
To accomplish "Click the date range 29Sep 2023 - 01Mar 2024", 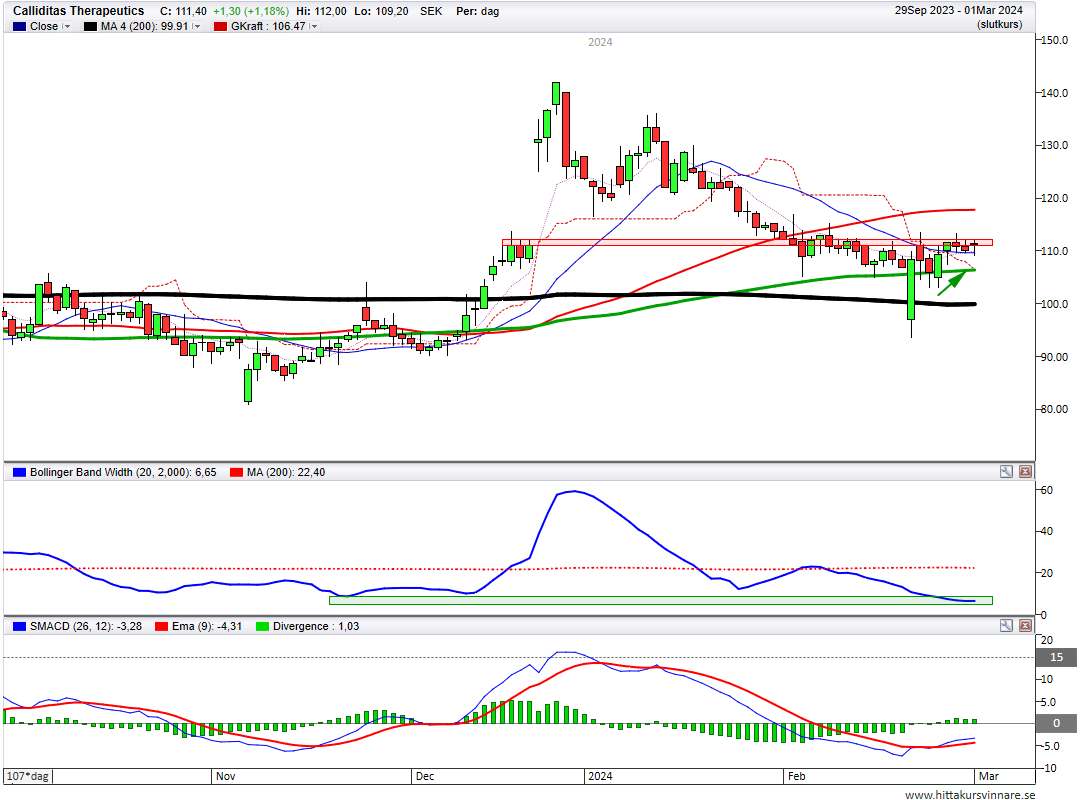I will (x=959, y=10).
